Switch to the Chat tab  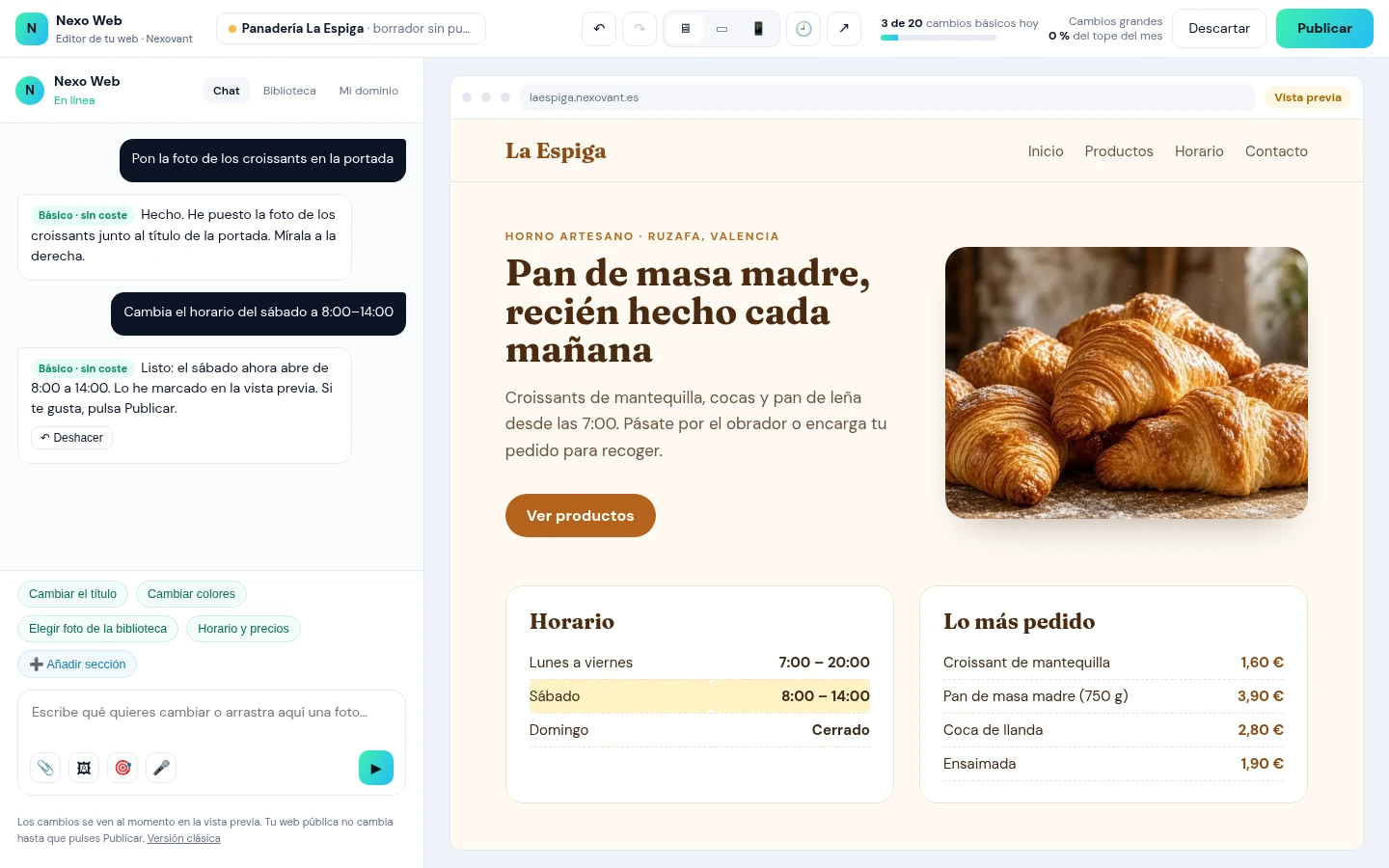(227, 91)
